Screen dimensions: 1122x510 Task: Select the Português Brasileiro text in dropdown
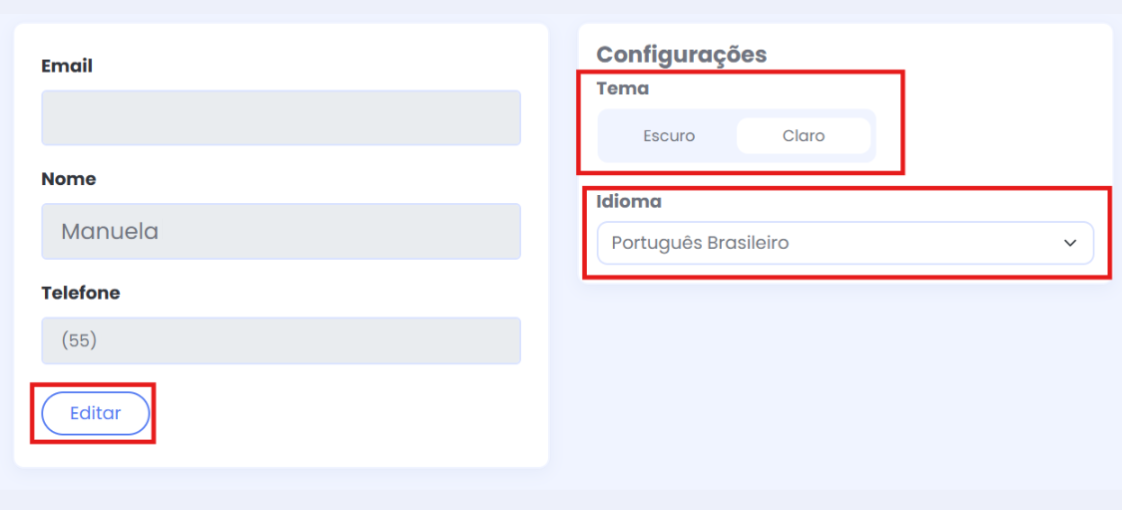(x=700, y=243)
